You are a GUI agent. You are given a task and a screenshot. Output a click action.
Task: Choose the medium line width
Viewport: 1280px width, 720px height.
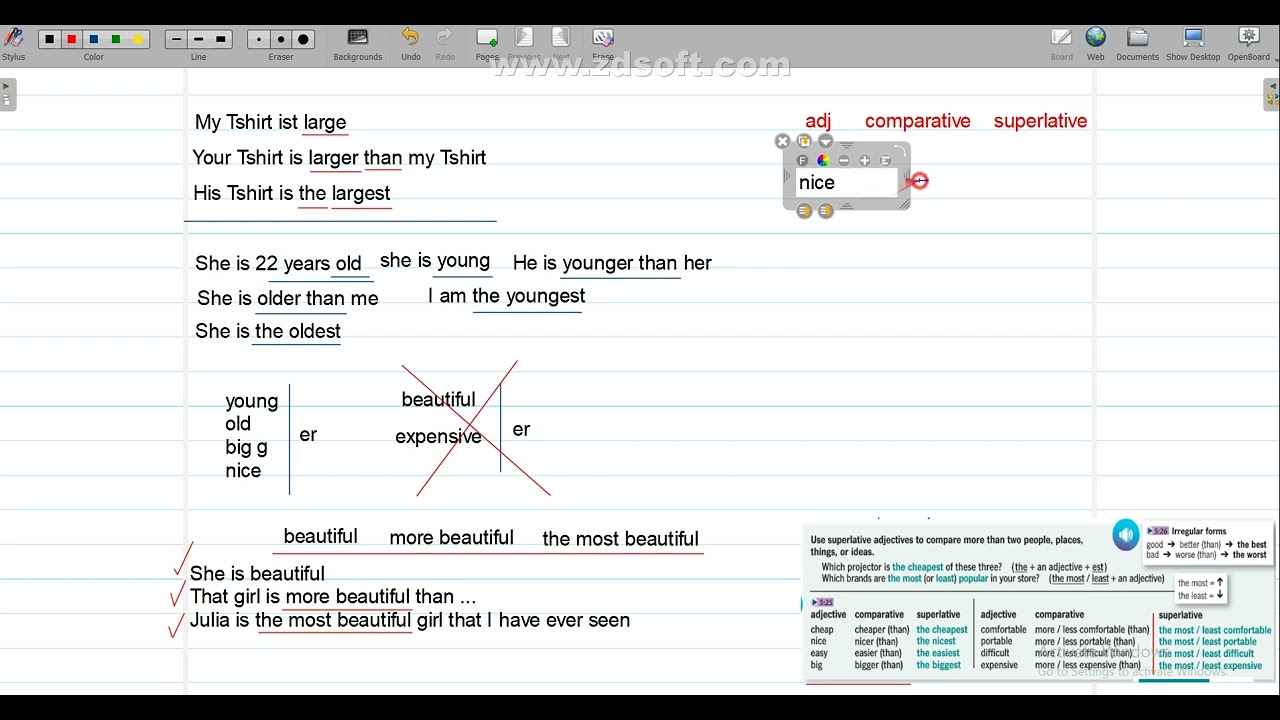pyautogui.click(x=198, y=39)
